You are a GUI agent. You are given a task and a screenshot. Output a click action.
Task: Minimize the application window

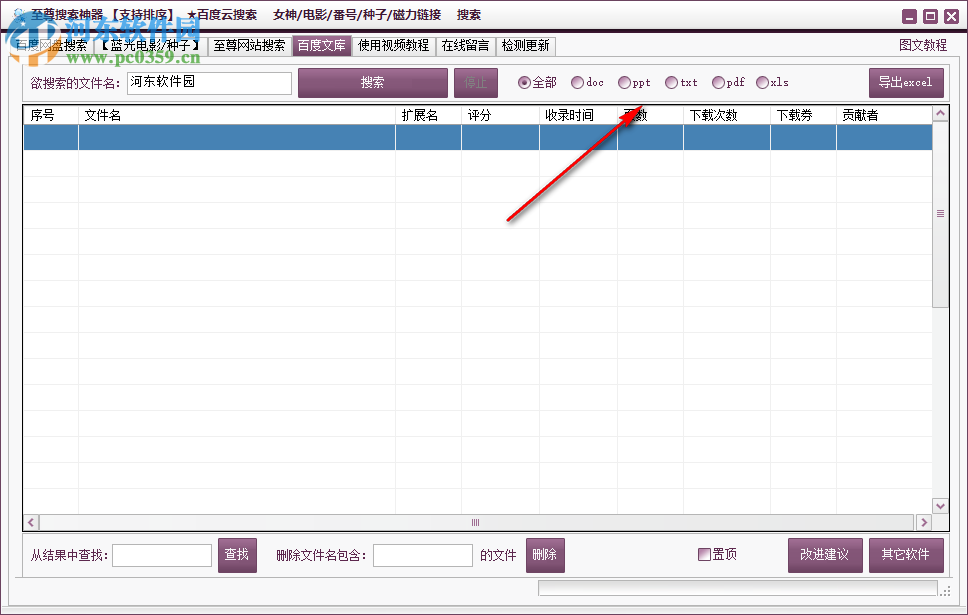tap(909, 17)
